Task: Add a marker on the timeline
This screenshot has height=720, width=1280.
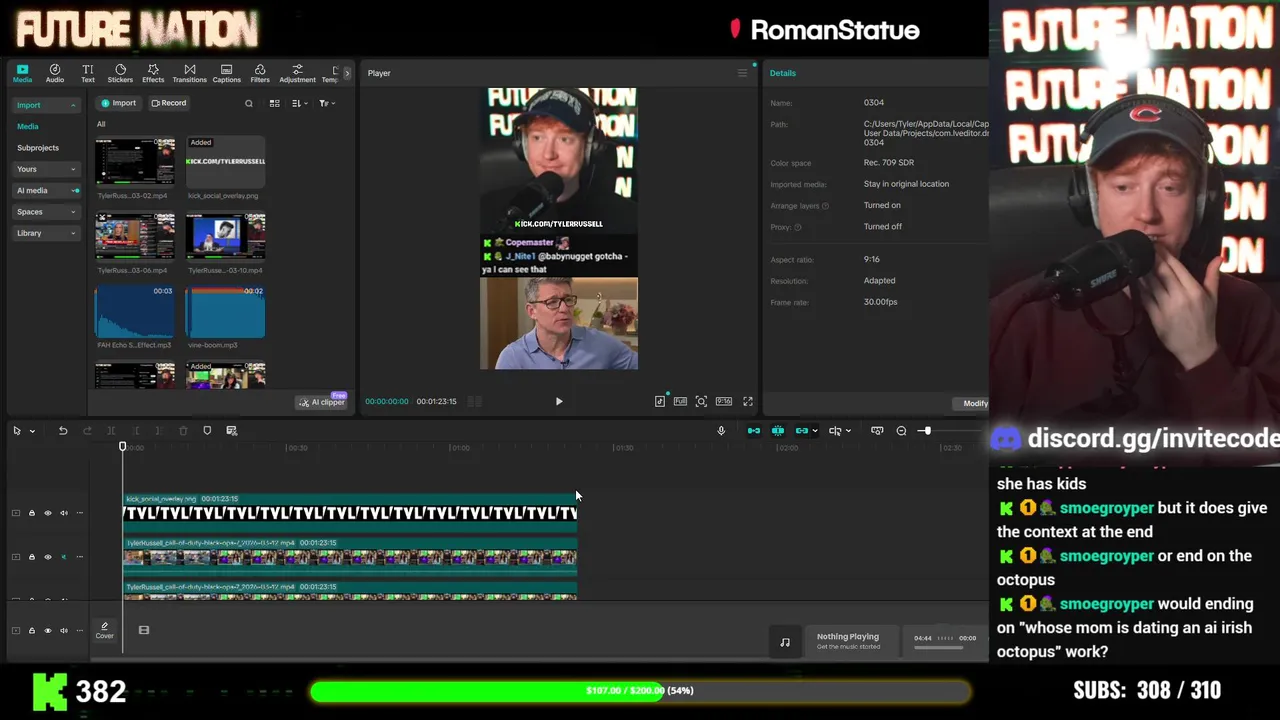Action: tap(207, 431)
